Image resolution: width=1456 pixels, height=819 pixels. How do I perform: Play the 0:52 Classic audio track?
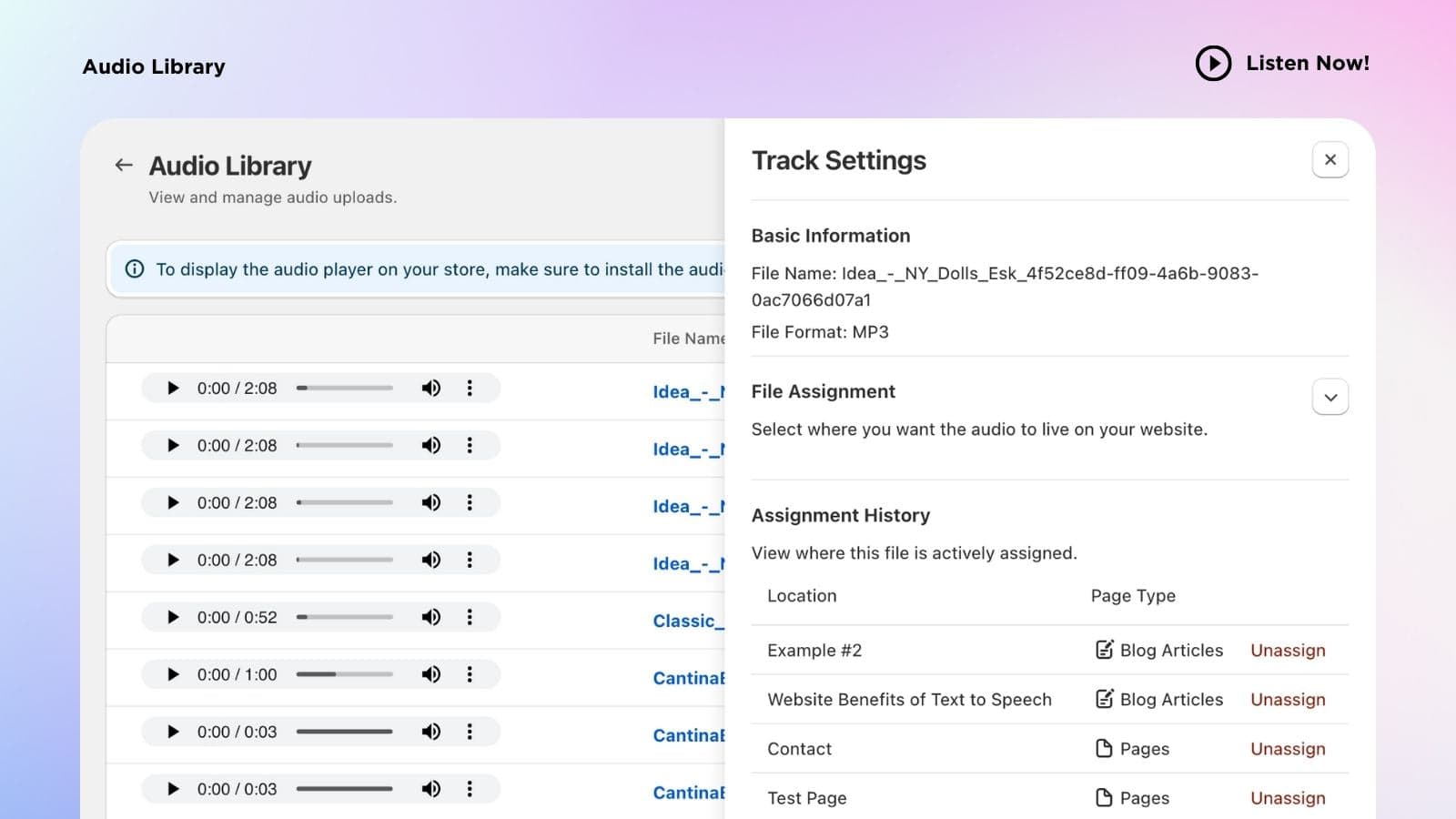point(173,618)
